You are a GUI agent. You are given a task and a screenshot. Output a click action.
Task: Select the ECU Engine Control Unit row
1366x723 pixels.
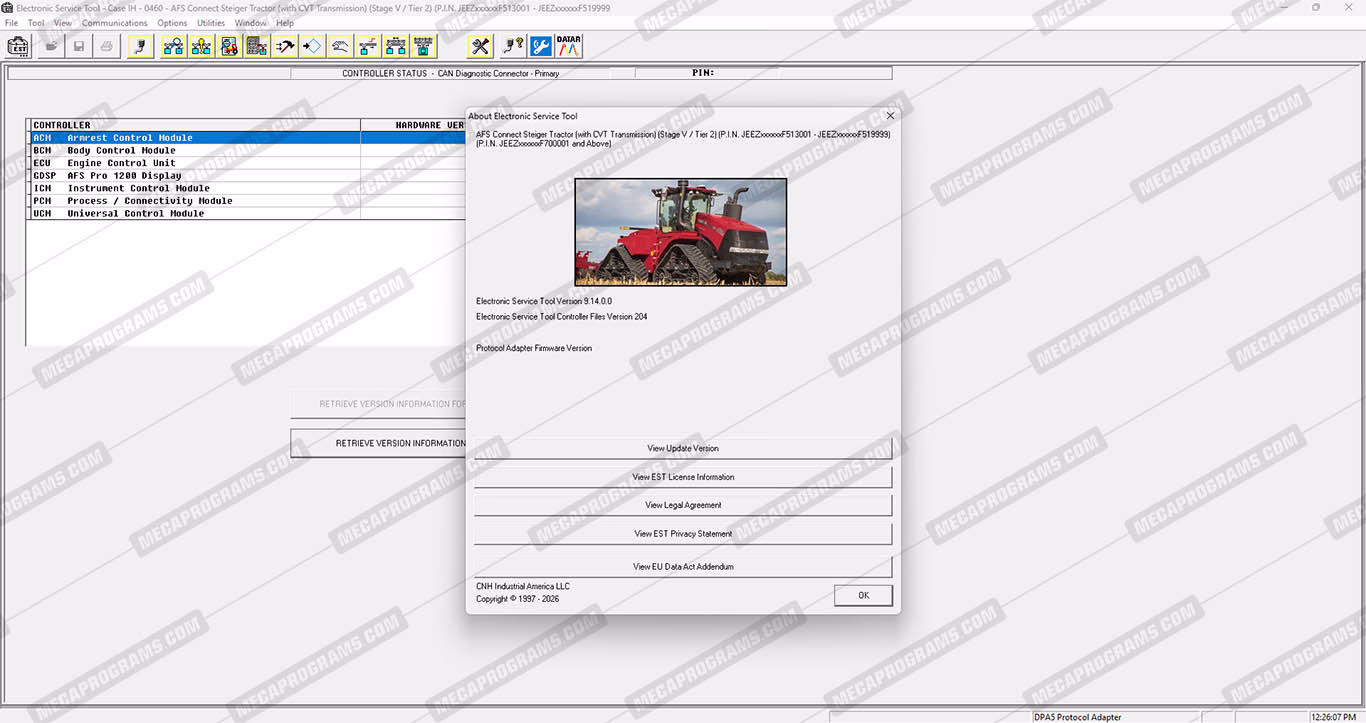pos(120,163)
